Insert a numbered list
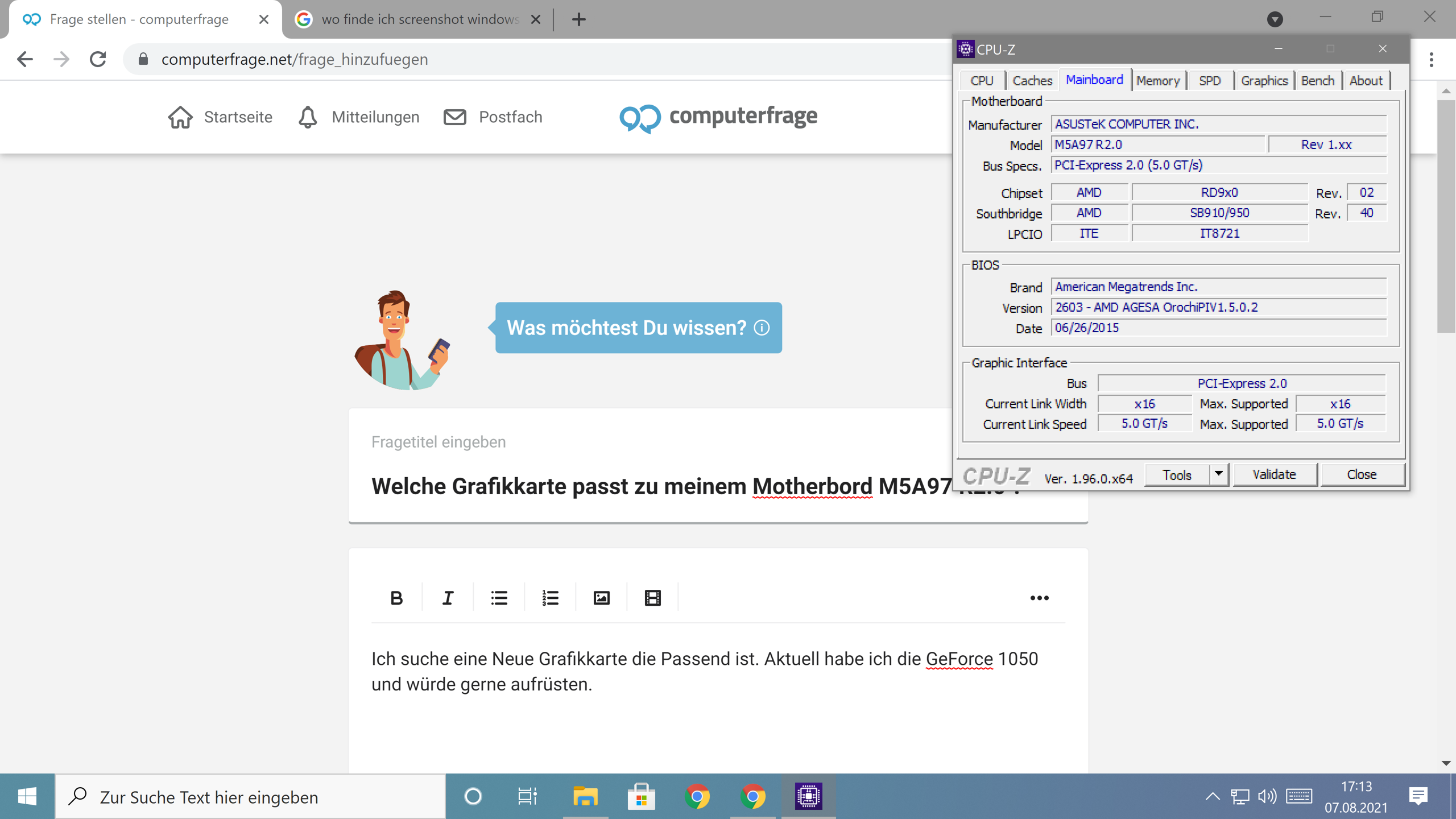This screenshot has width=1456, height=819. click(550, 598)
